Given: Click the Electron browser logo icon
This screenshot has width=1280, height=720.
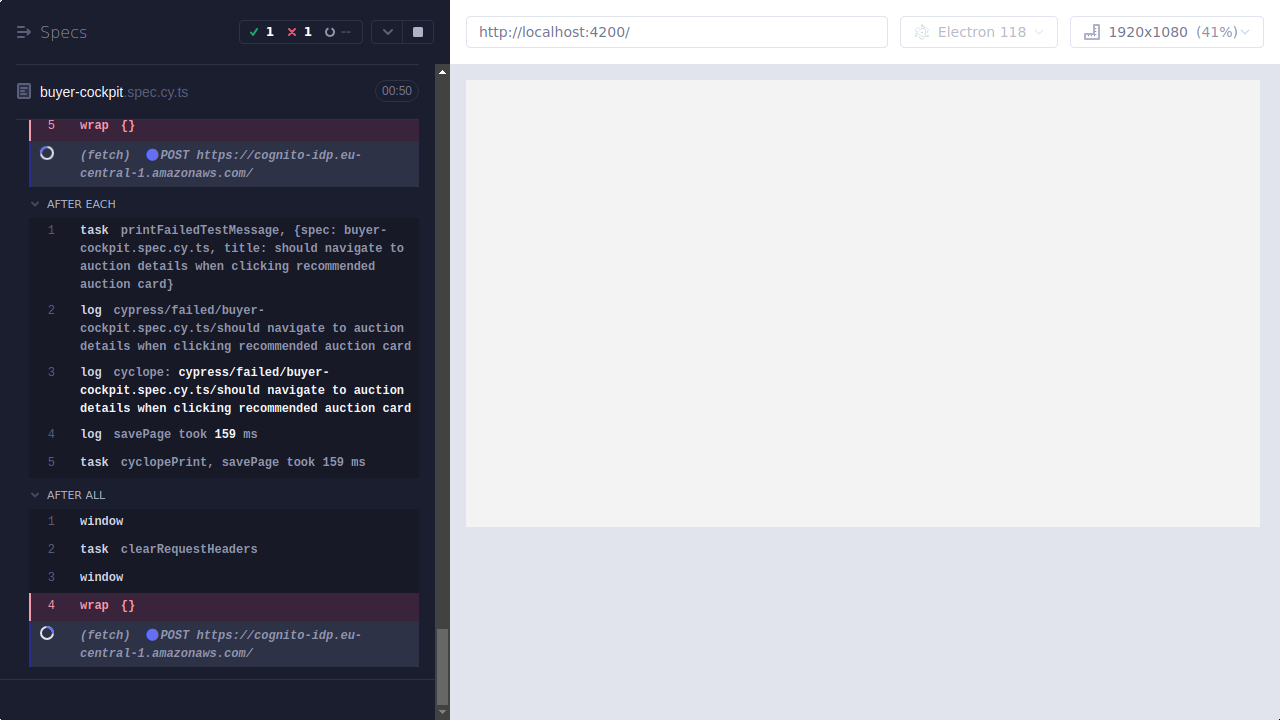Looking at the screenshot, I should click(922, 32).
